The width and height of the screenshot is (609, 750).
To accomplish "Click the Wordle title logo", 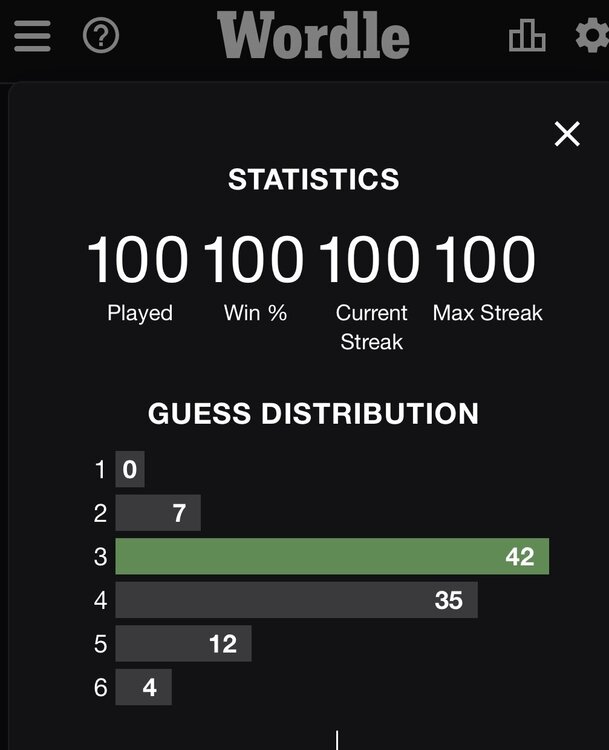I will click(313, 36).
